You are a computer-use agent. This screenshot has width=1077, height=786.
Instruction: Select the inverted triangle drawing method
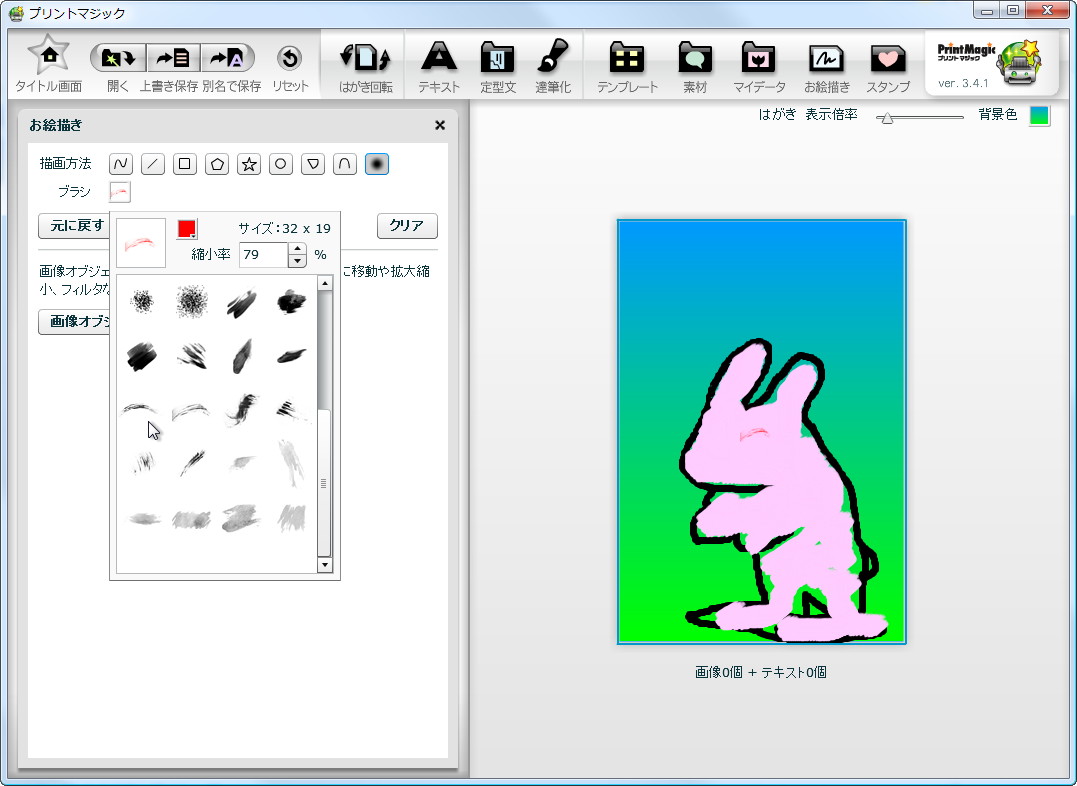[313, 164]
